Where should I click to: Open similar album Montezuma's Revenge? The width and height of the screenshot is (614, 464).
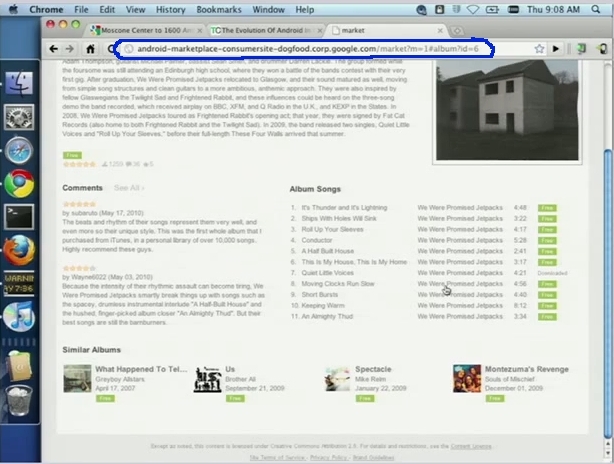click(x=526, y=369)
